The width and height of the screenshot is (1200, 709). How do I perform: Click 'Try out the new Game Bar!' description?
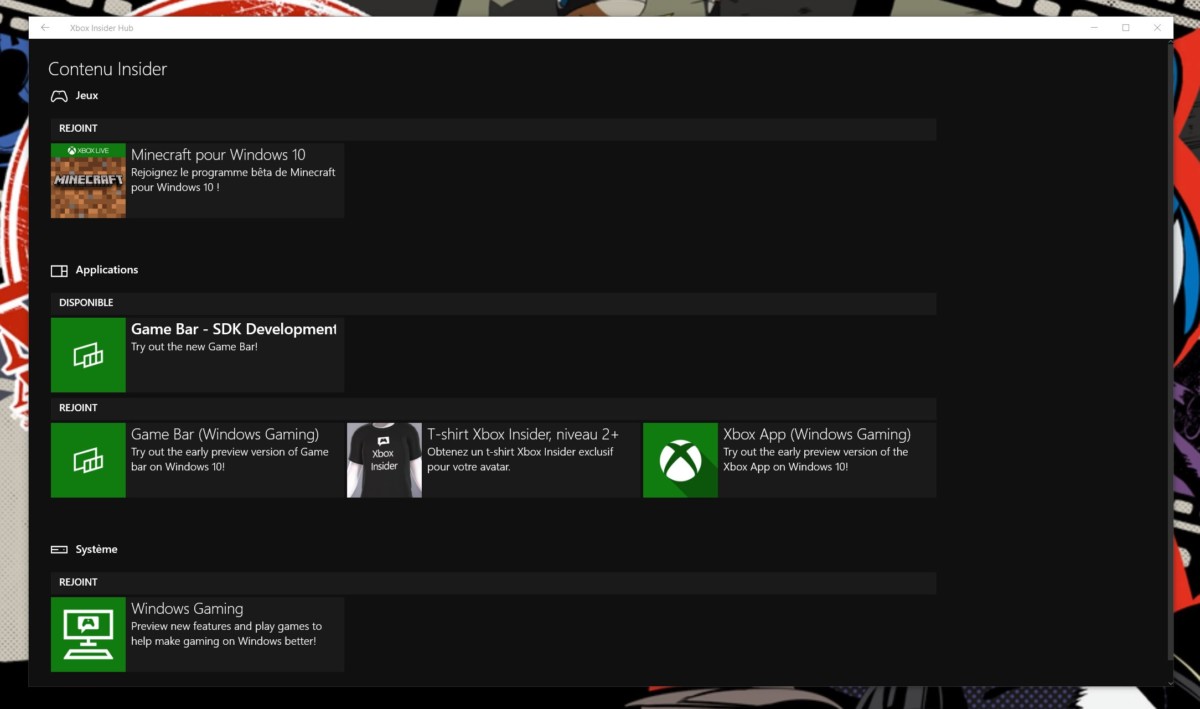[194, 347]
